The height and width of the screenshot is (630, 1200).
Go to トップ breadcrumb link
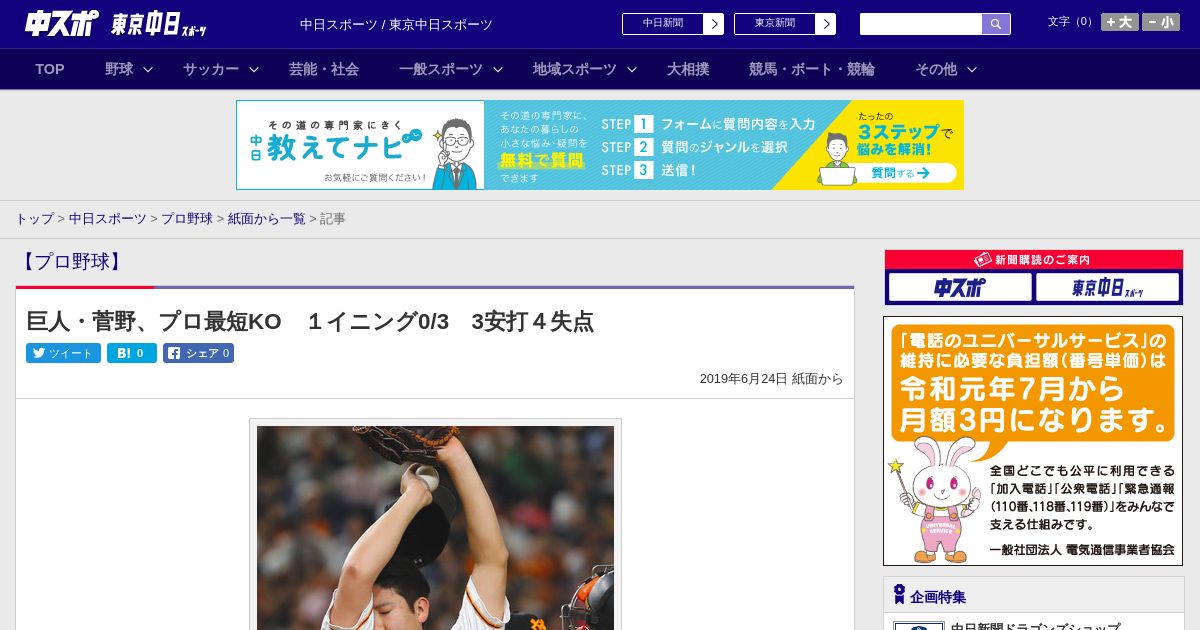pyautogui.click(x=34, y=218)
